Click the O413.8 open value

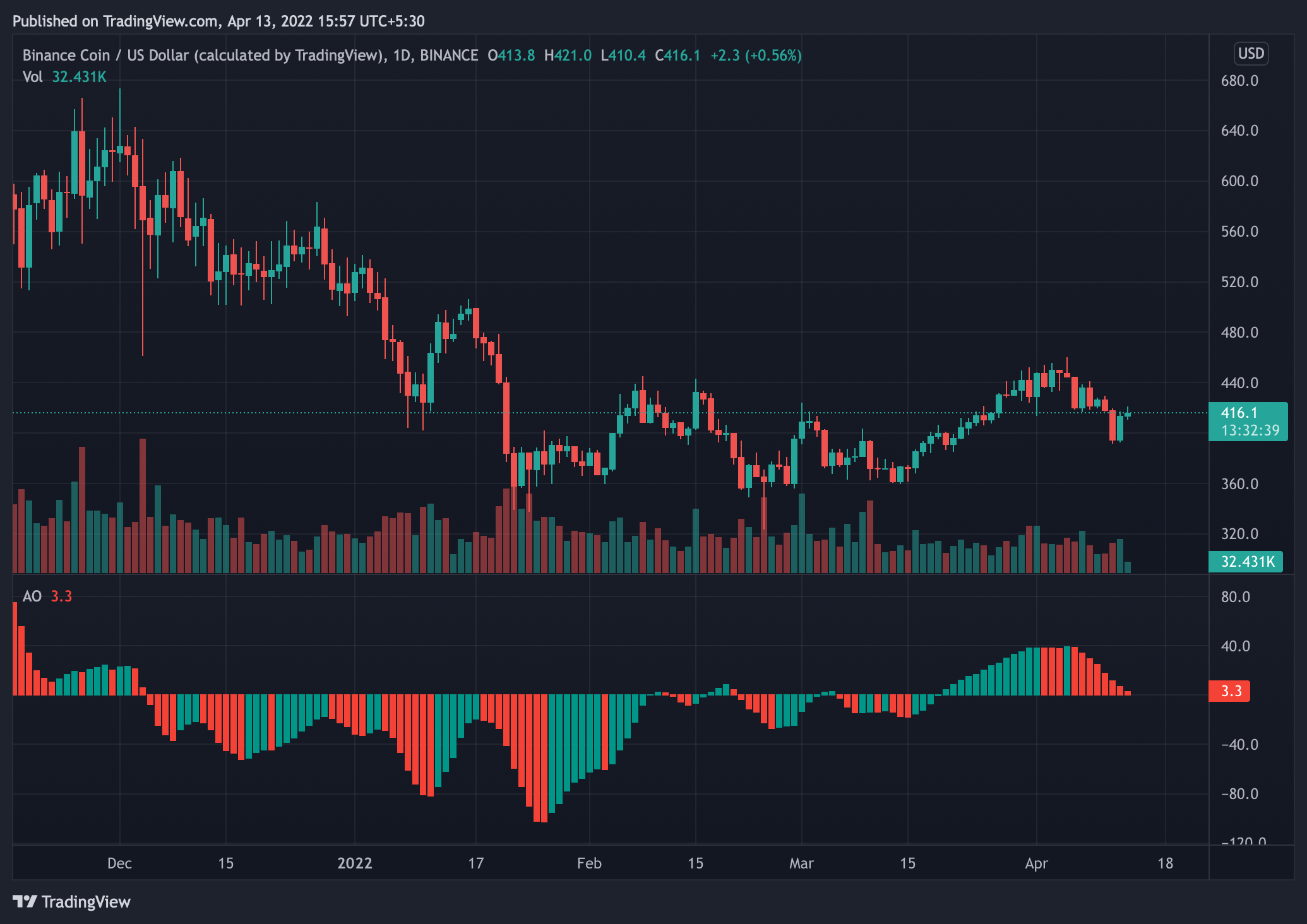click(x=511, y=56)
